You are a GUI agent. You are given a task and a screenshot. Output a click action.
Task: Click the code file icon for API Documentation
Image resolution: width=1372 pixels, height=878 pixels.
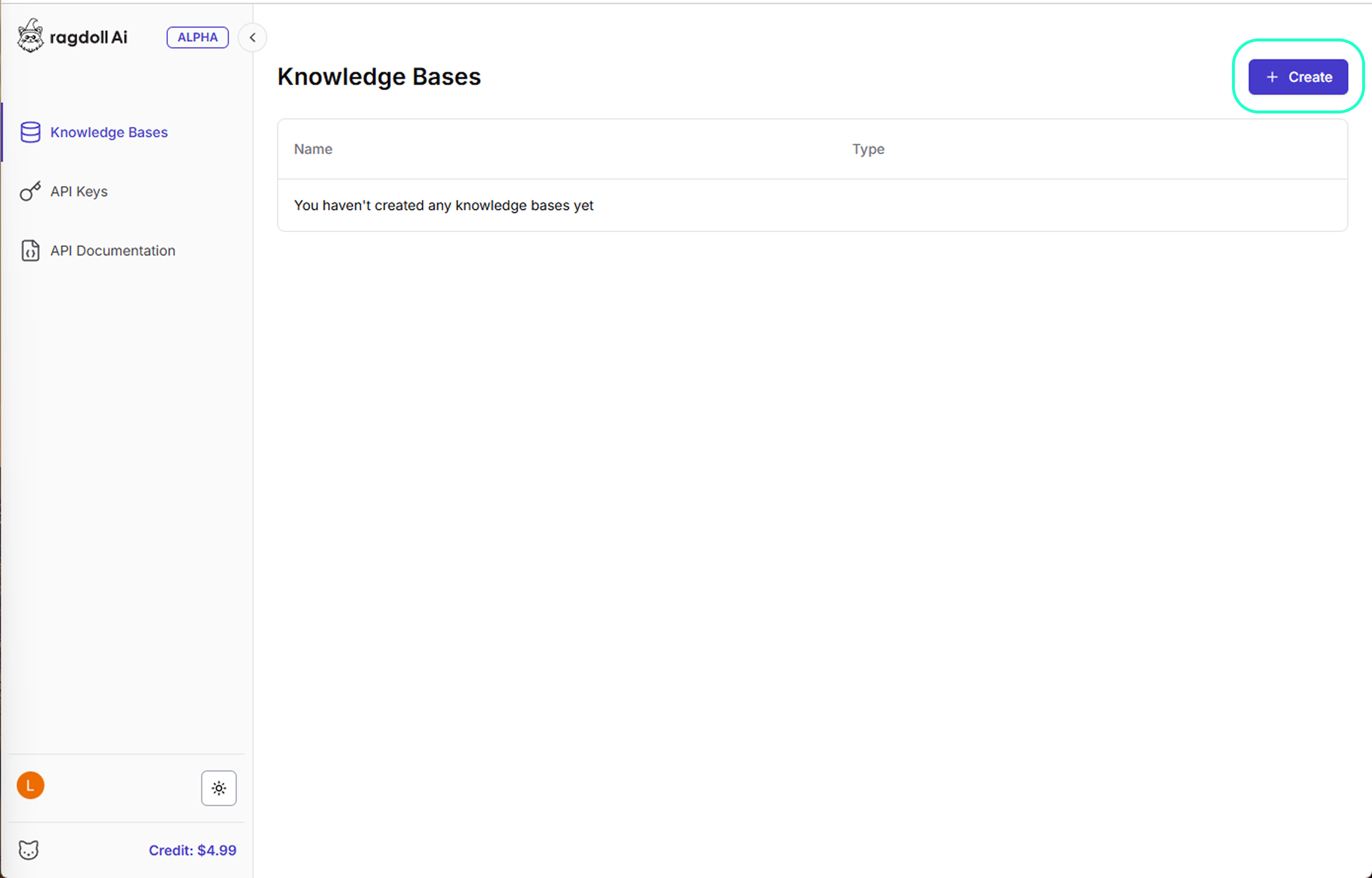(30, 251)
